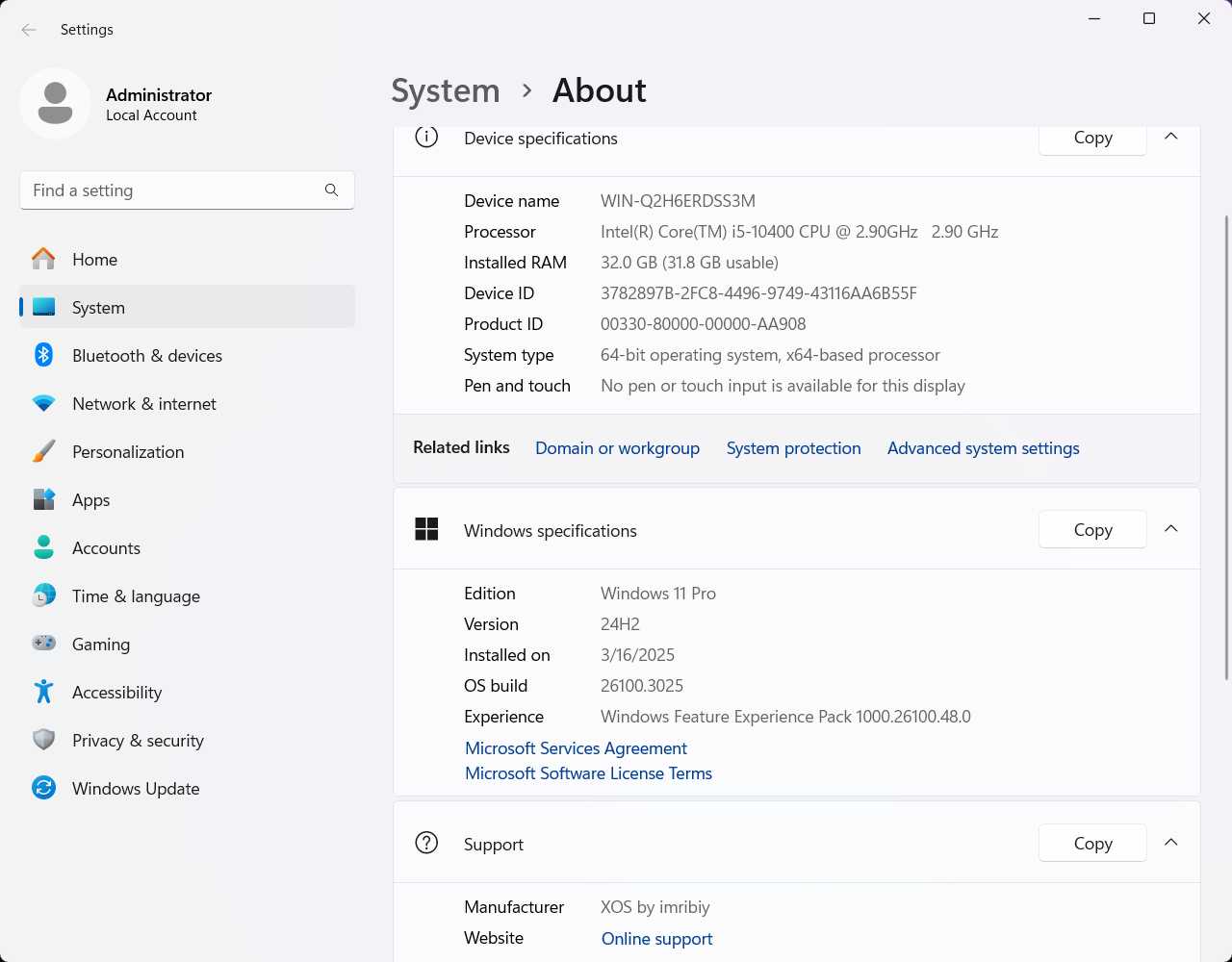1232x962 pixels.
Task: Click the question mark Support icon
Action: (x=426, y=843)
